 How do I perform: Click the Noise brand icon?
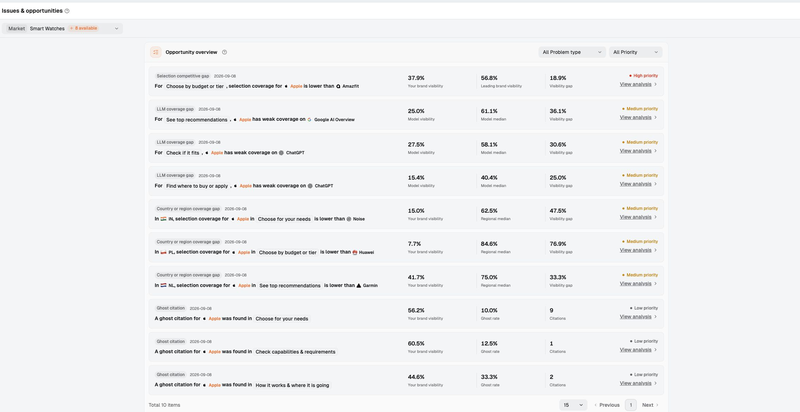(x=348, y=219)
